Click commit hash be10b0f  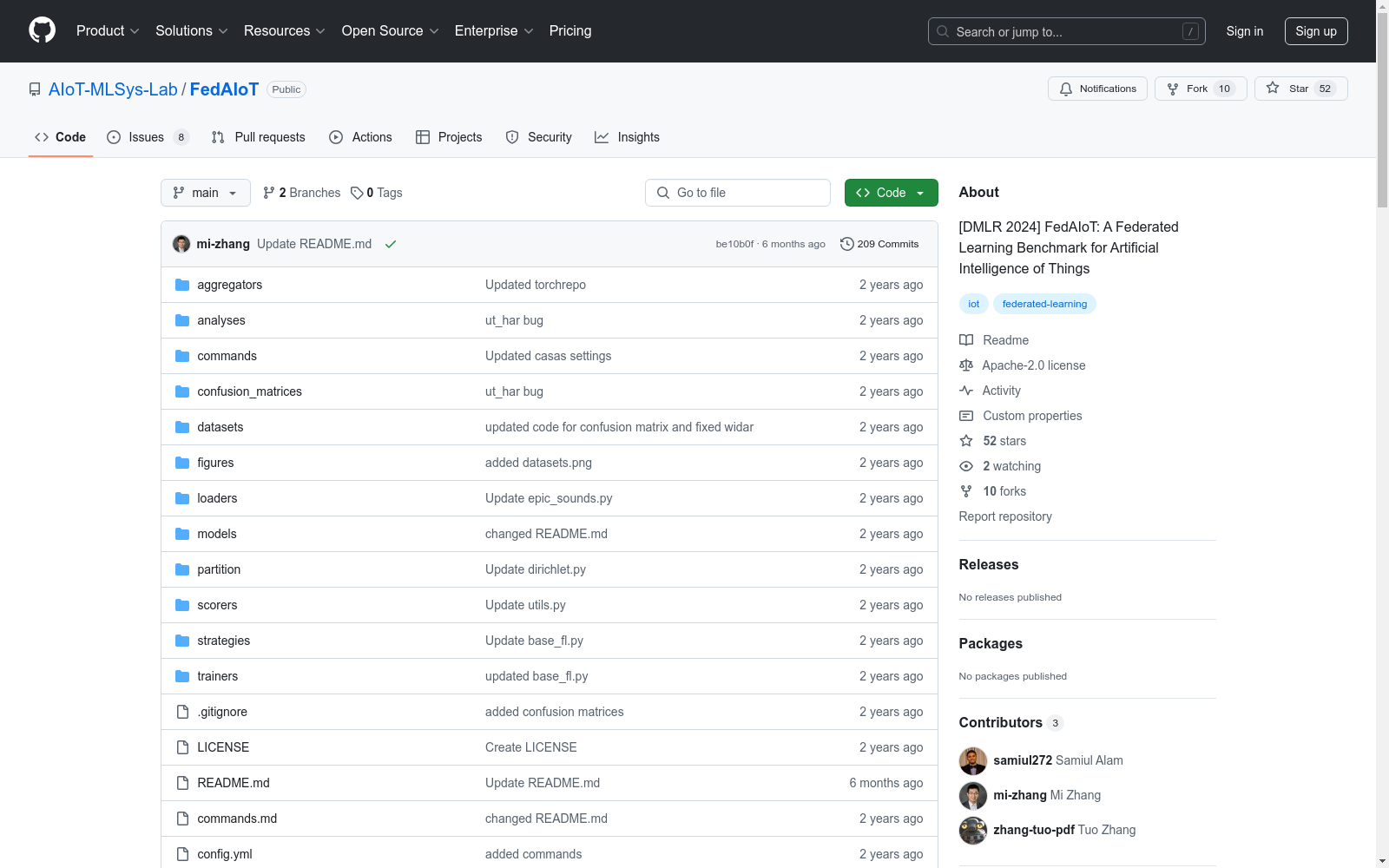tap(734, 244)
